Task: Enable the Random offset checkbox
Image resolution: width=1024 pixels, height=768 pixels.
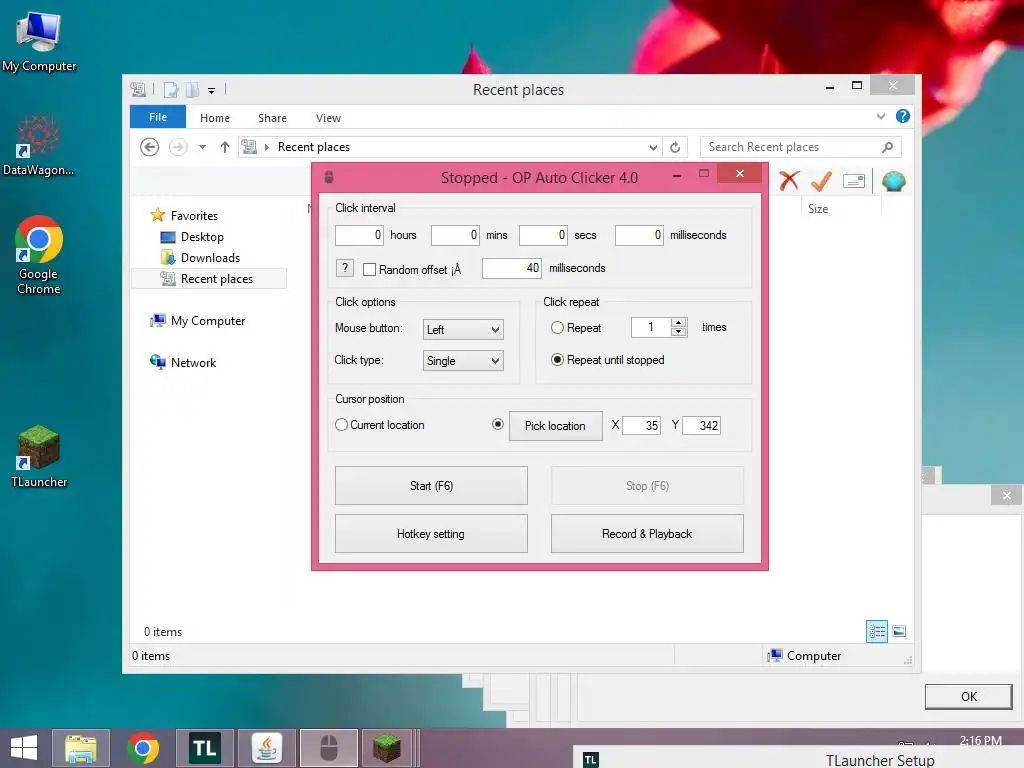Action: [x=370, y=270]
